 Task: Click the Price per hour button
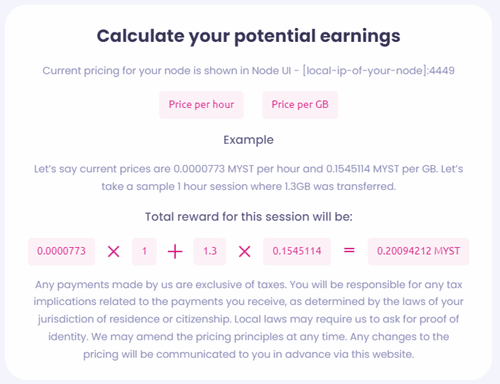pos(201,105)
